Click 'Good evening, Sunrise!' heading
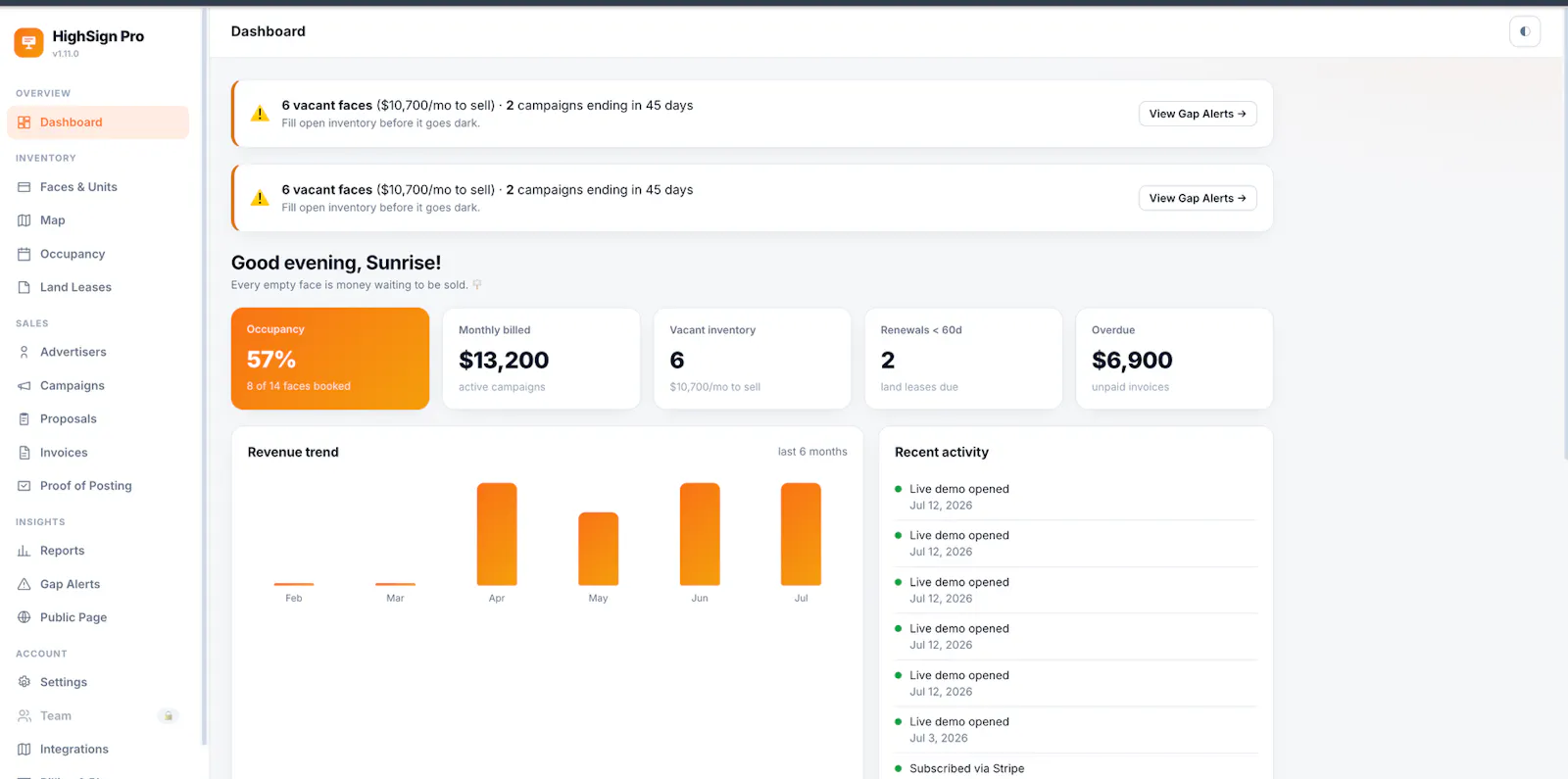Viewport: 1568px width, 779px height. click(336, 263)
